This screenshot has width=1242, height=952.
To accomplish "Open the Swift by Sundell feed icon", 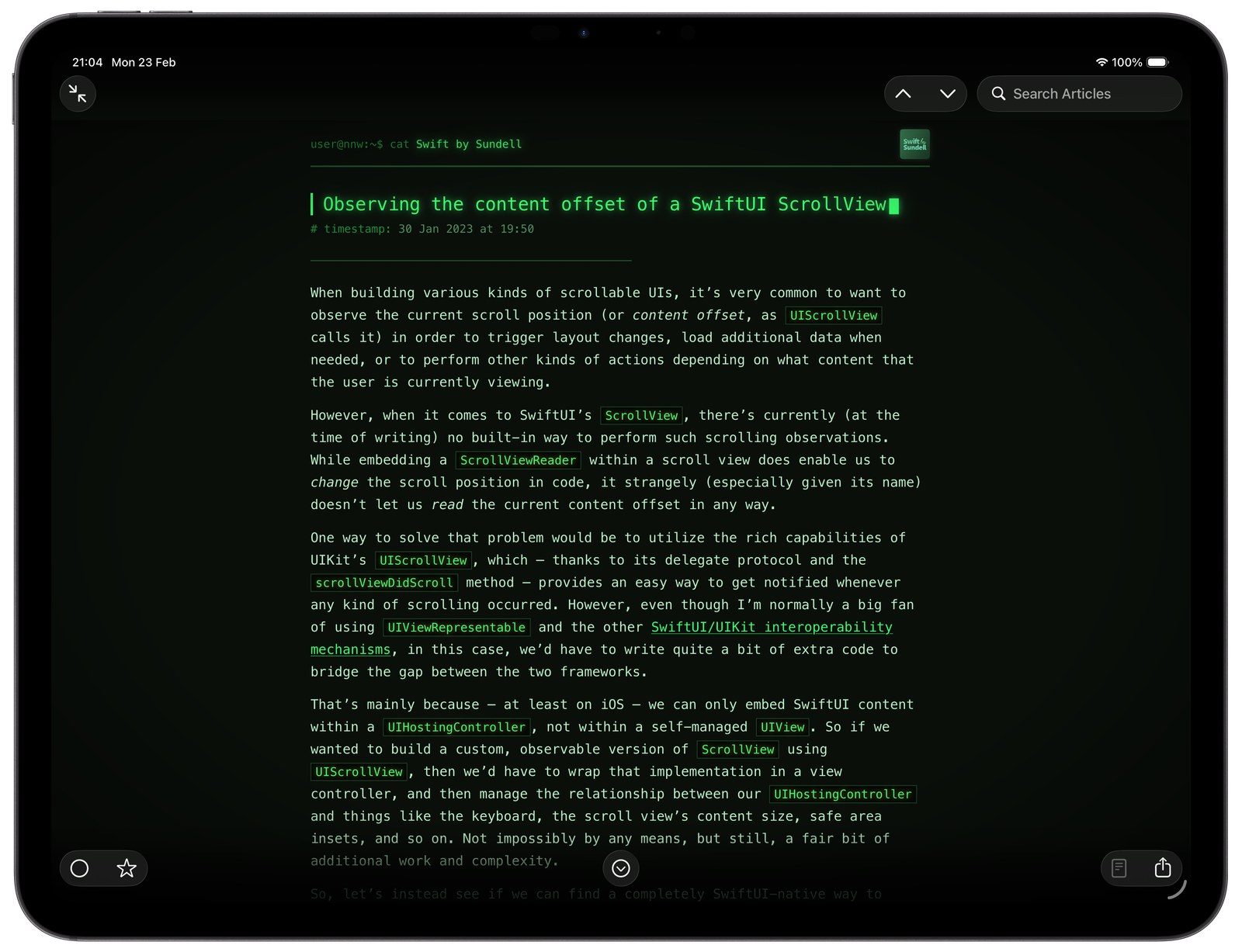I will tap(914, 144).
